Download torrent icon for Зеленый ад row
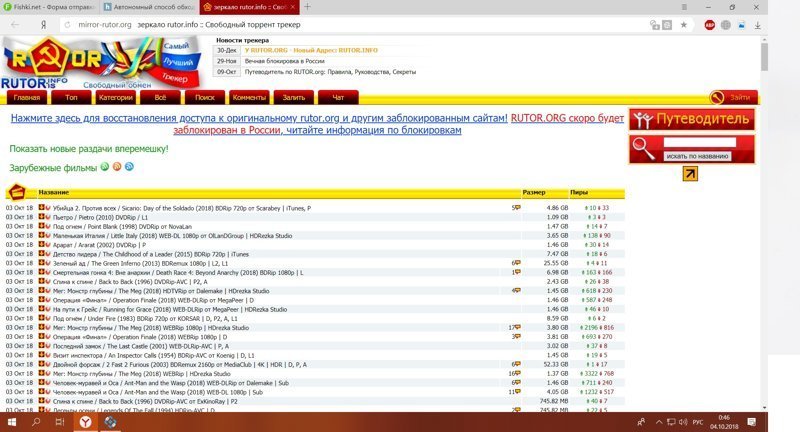The width and height of the screenshot is (800, 432). pos(41,263)
